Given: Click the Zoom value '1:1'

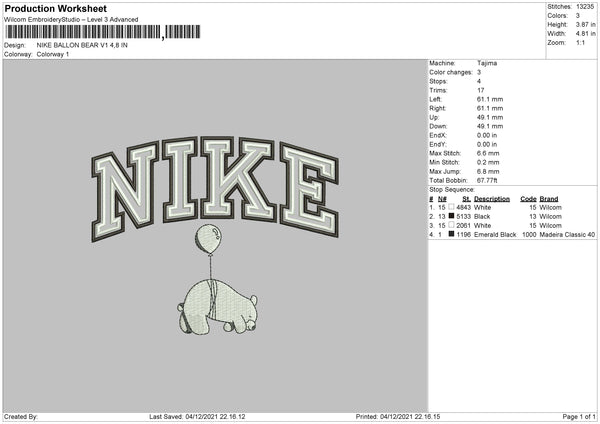Looking at the screenshot, I should point(580,42).
